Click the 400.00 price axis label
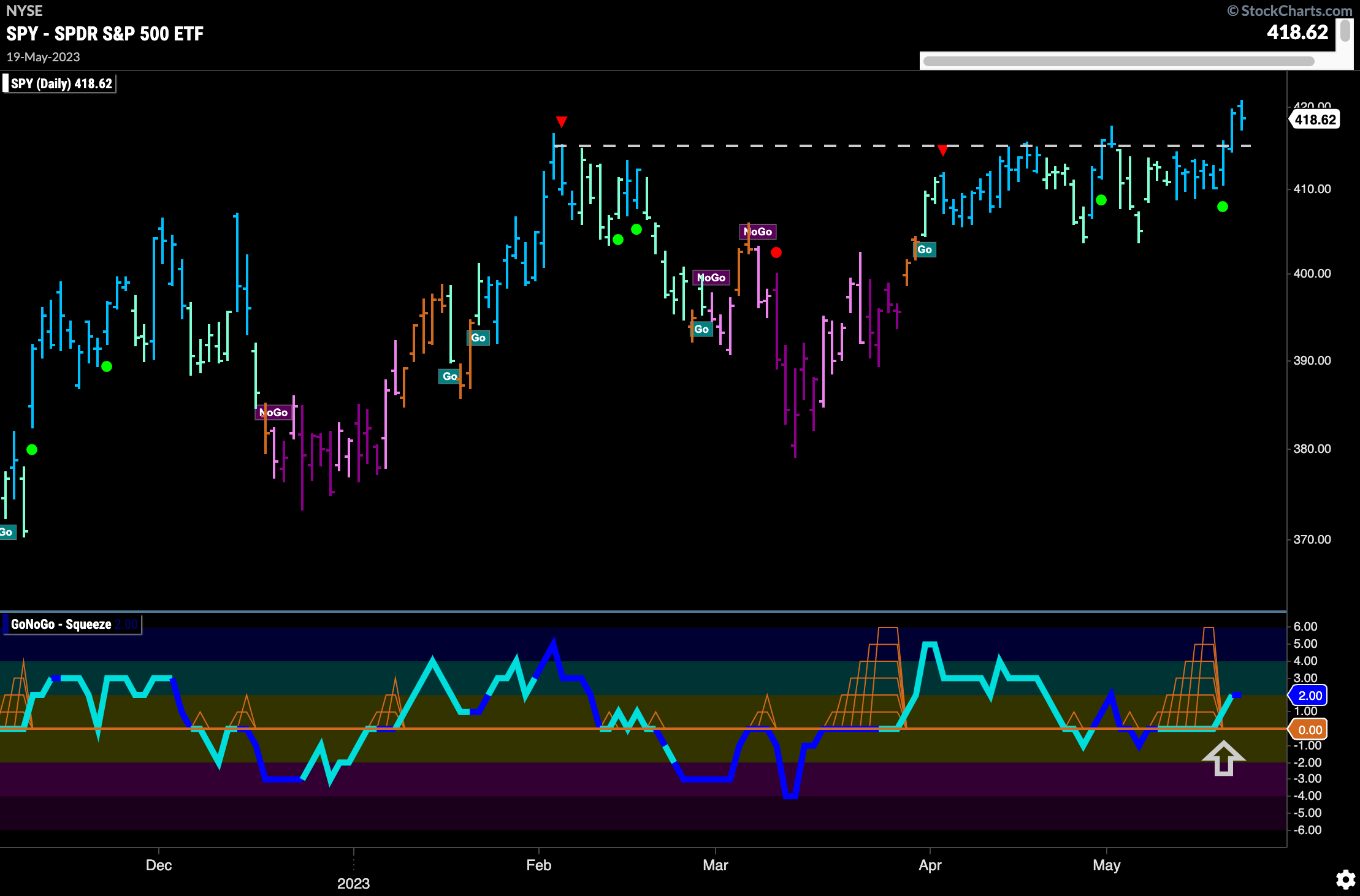This screenshot has width=1360, height=896. pyautogui.click(x=1312, y=273)
